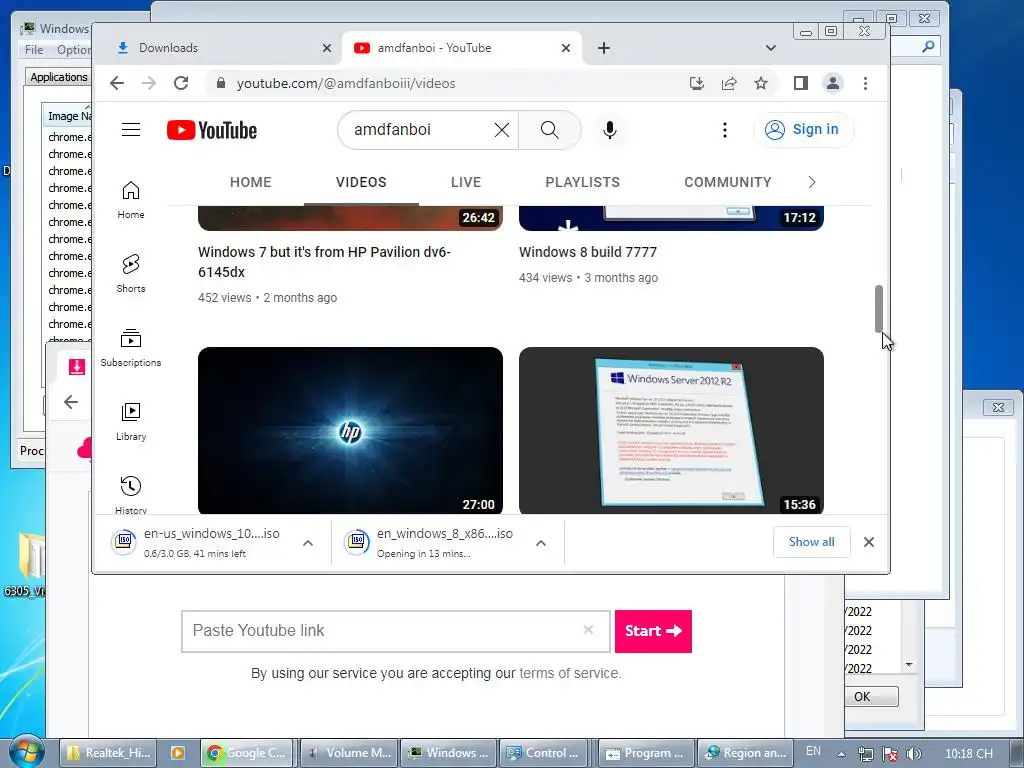Bookmark this tab with the star

coord(761,83)
